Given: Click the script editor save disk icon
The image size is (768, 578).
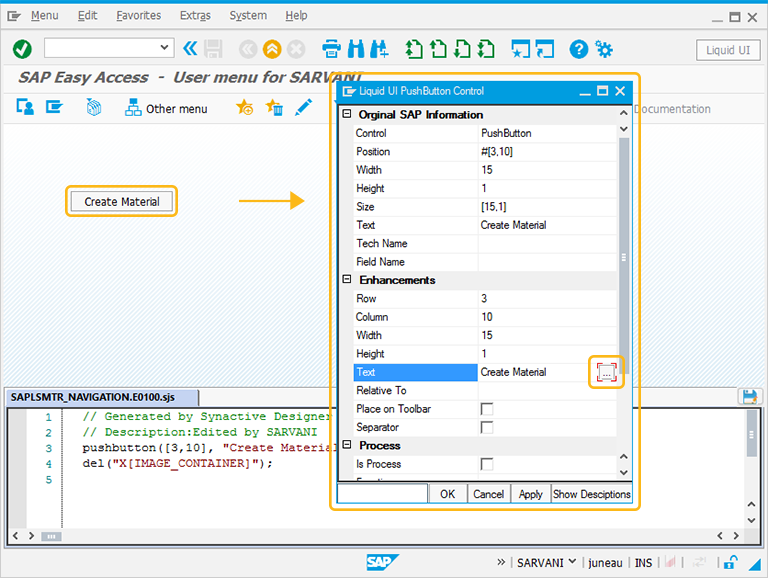Looking at the screenshot, I should 749,396.
